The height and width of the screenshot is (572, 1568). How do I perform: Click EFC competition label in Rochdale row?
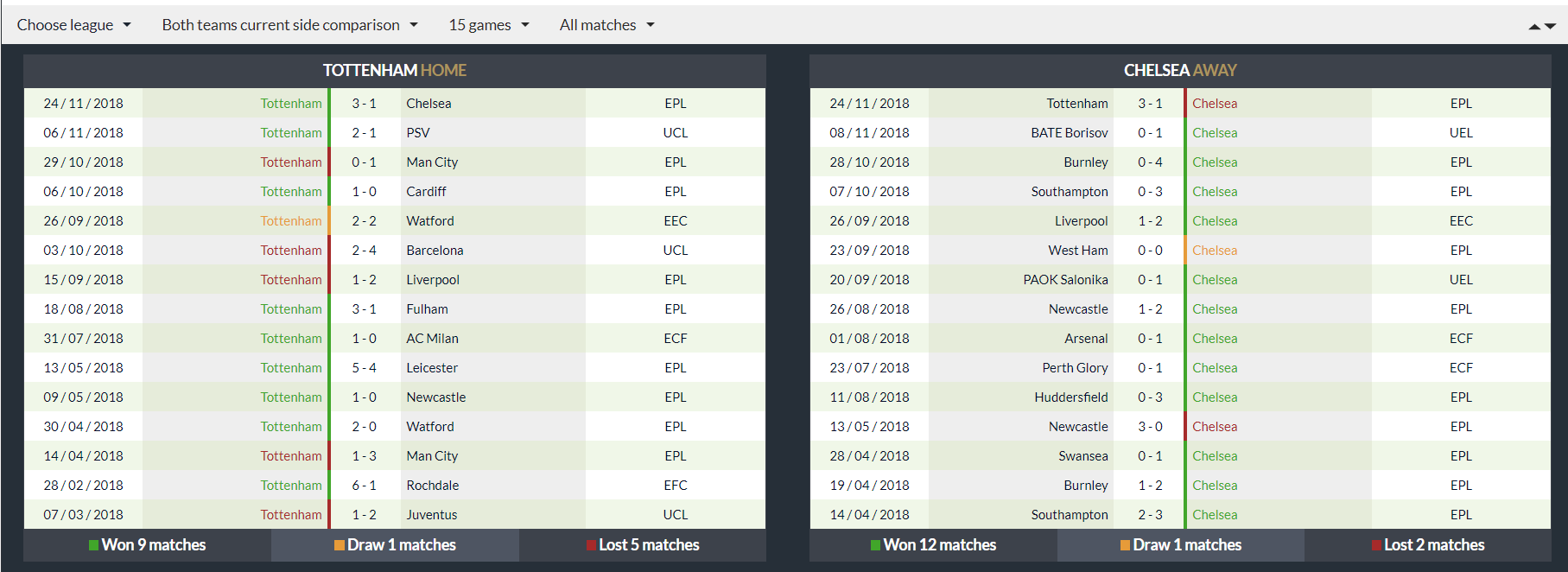pyautogui.click(x=676, y=486)
